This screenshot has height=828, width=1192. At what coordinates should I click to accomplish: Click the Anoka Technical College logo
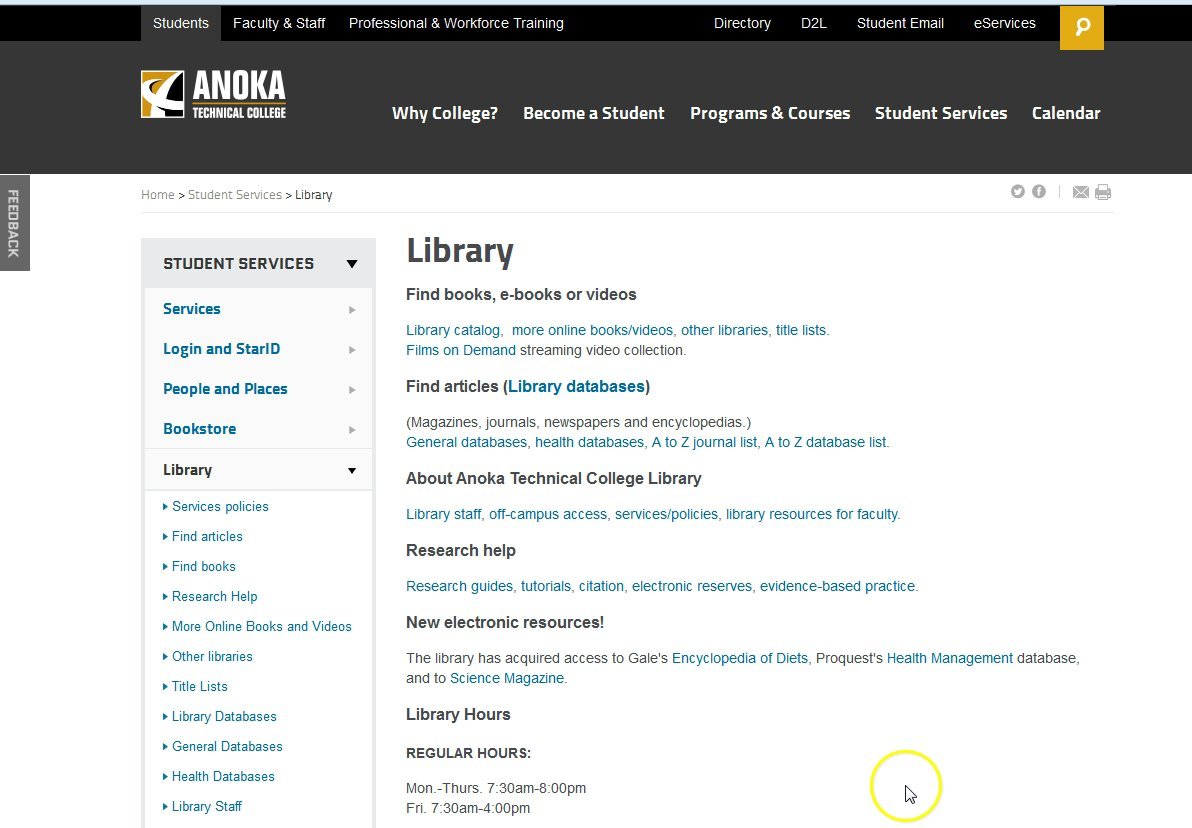(213, 94)
